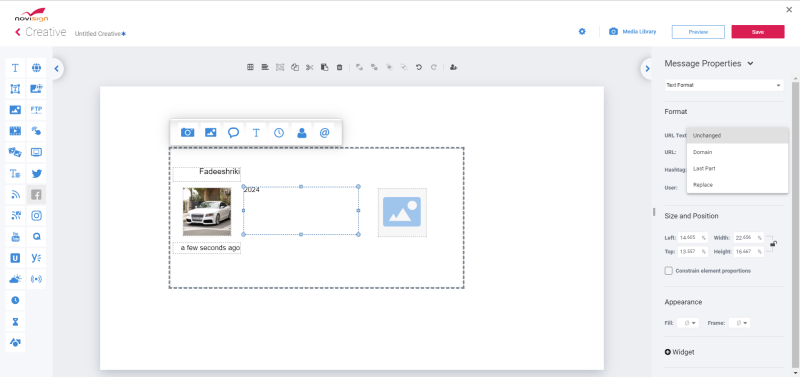Viewport: 800px width, 377px height.
Task: Select the image placeholder element
Action: click(x=402, y=212)
